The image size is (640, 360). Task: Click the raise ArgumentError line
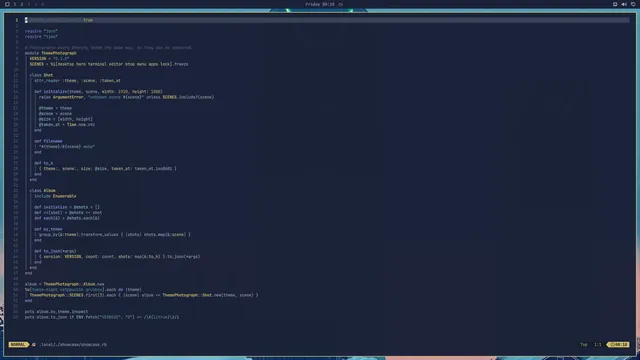point(127,97)
